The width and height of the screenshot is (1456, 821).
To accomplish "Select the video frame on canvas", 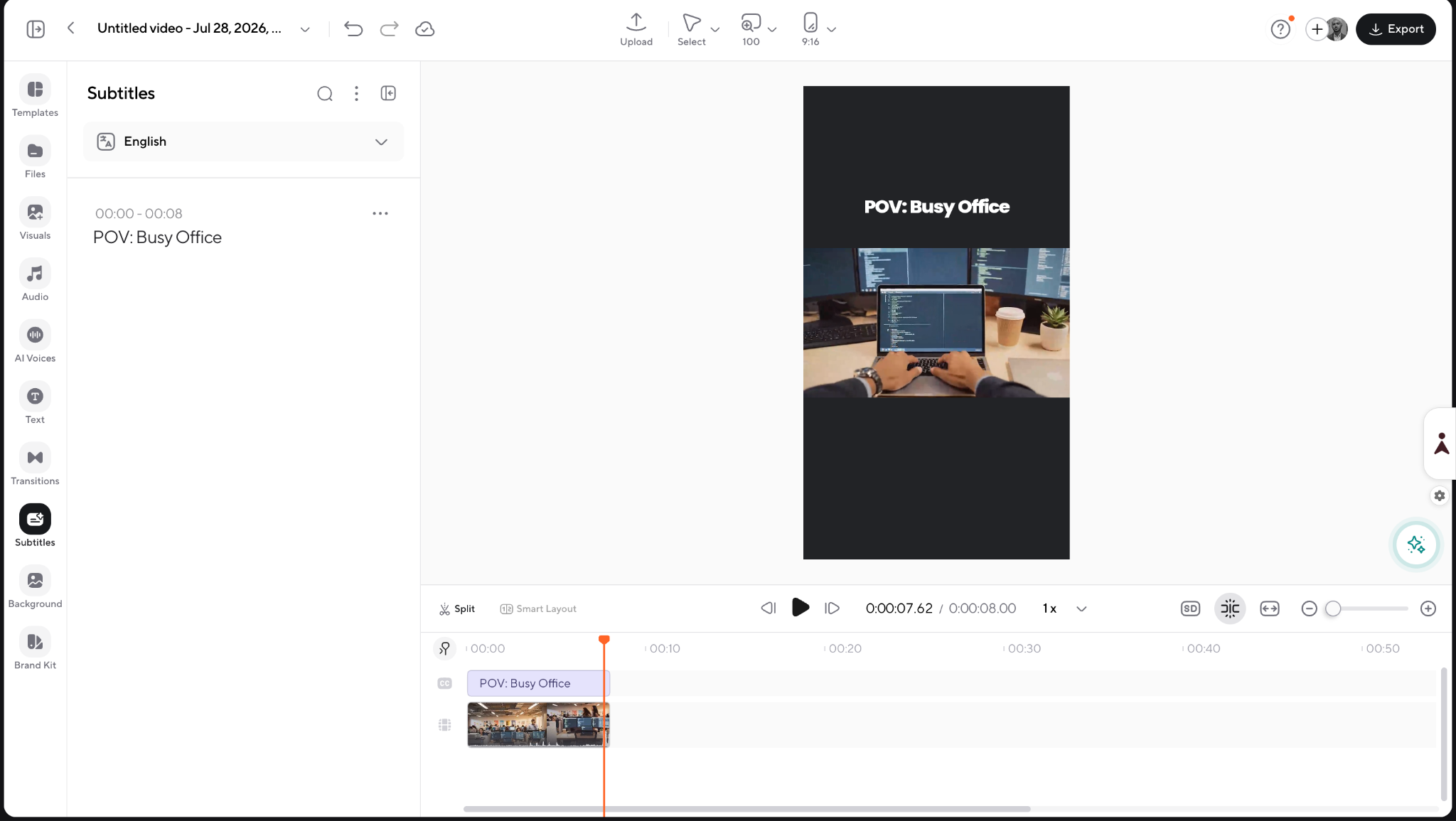I will point(936,323).
